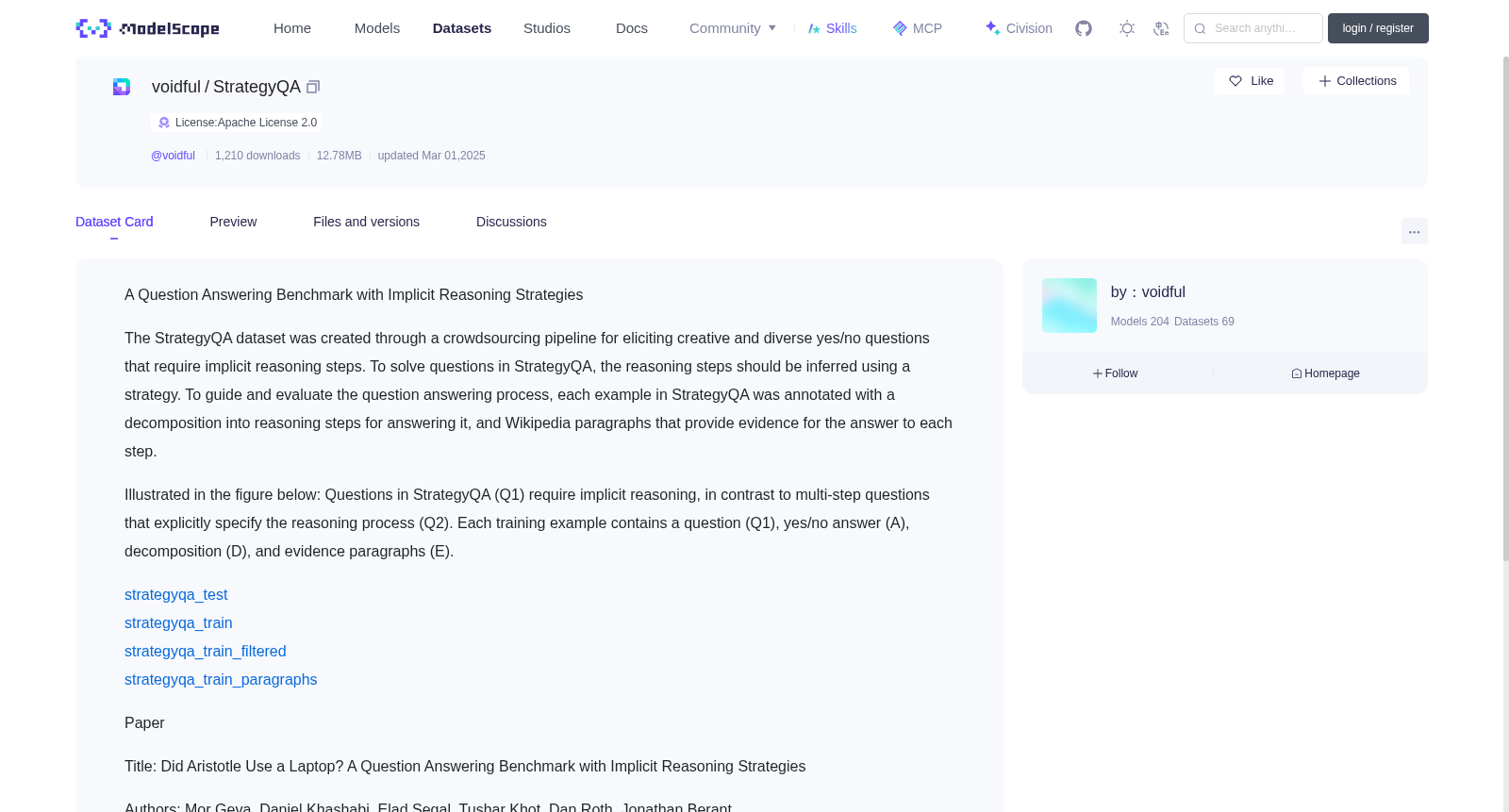
Task: Click the 'Paper' heading text
Action: pos(144,723)
